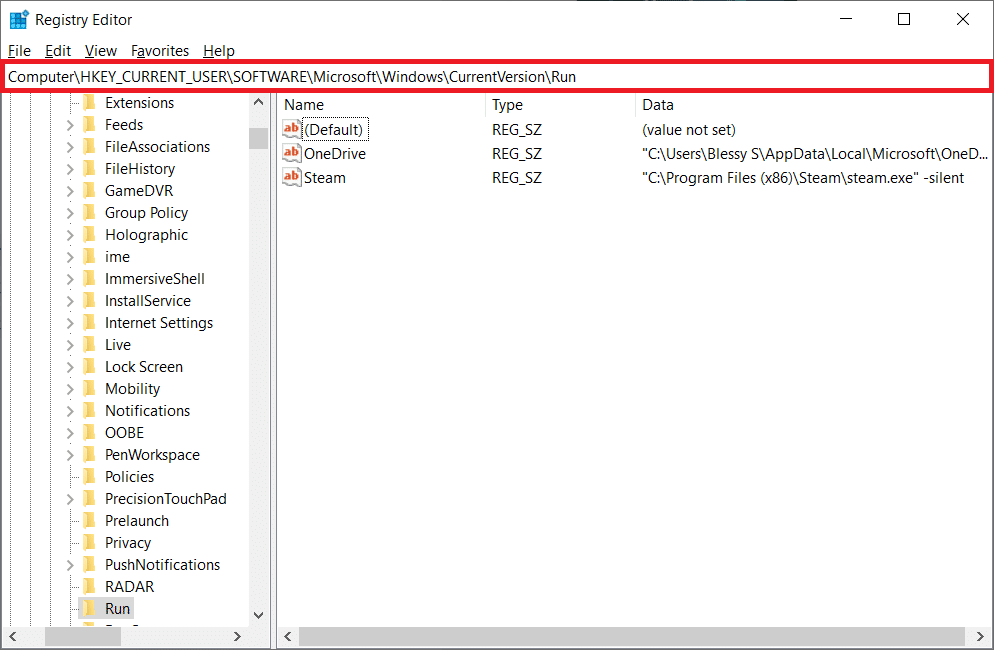
Task: Select the (Default) string value icon
Action: coord(292,129)
